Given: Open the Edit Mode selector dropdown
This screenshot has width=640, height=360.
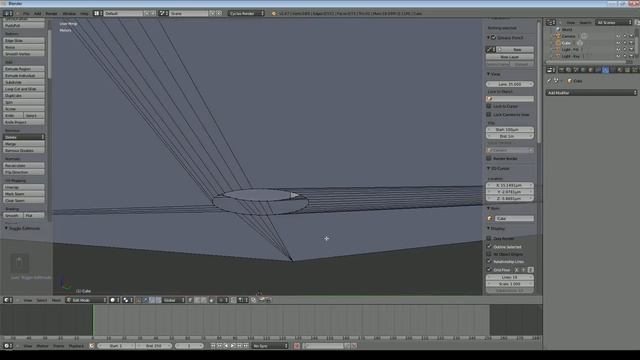Looking at the screenshot, I should tap(87, 300).
